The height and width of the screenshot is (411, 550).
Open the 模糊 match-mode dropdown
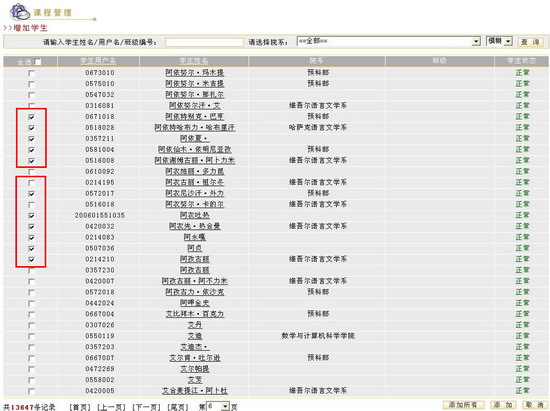click(499, 41)
